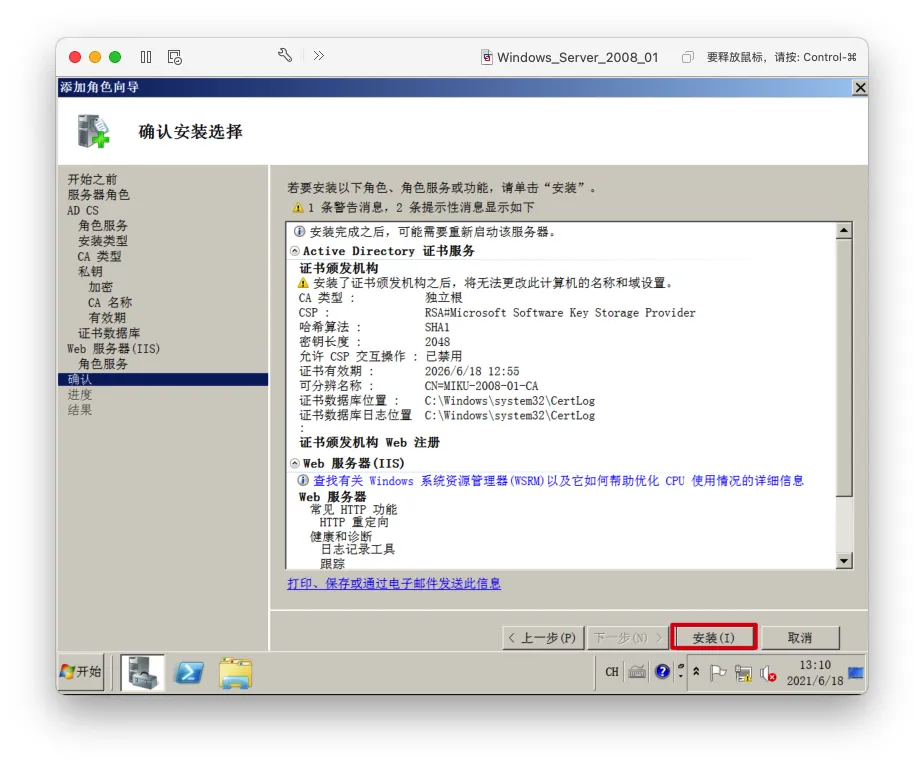This screenshot has height=769, width=924.
Task: Select the highlighted 确认 step
Action: point(163,379)
